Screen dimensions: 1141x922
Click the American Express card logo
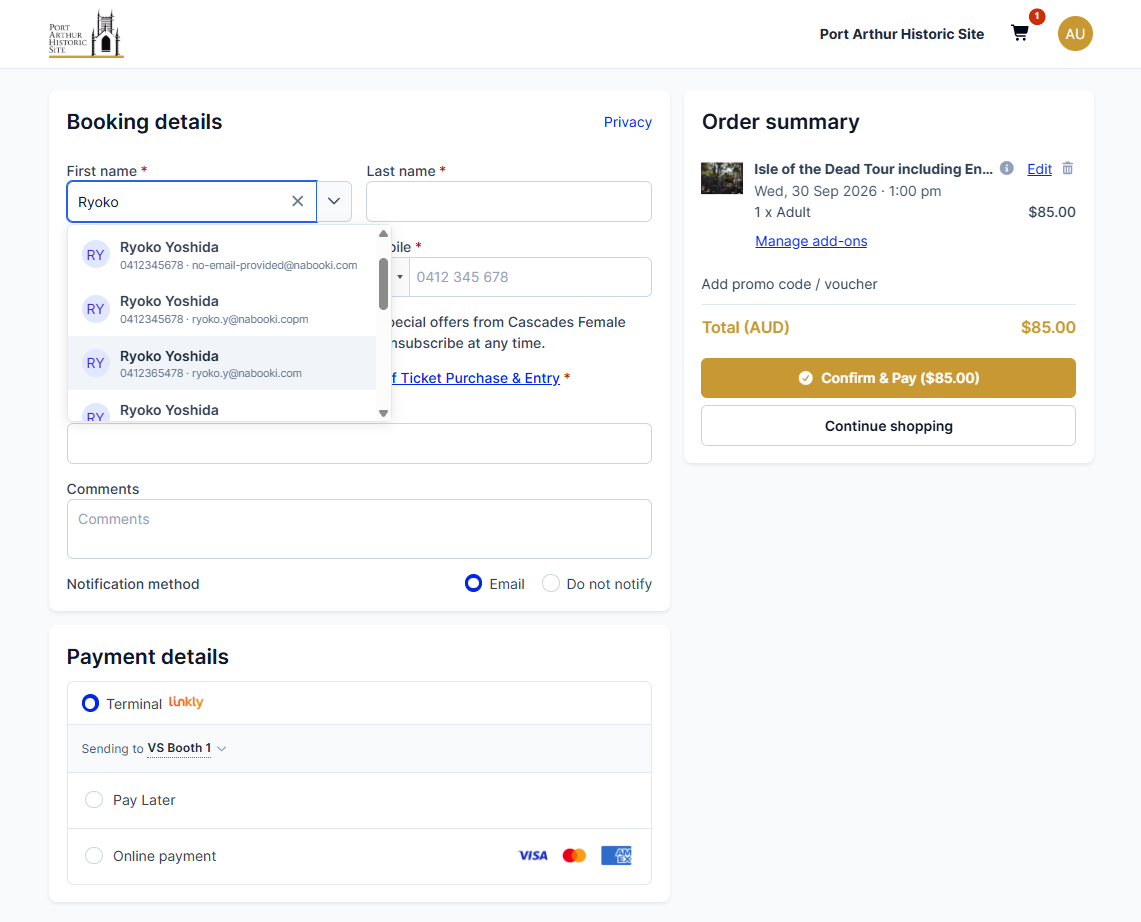tap(616, 856)
